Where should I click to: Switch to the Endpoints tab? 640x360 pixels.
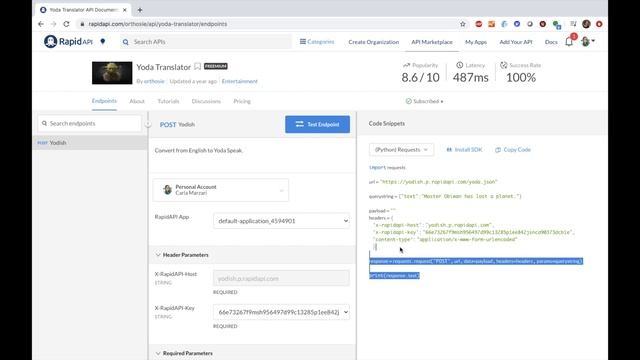point(104,101)
